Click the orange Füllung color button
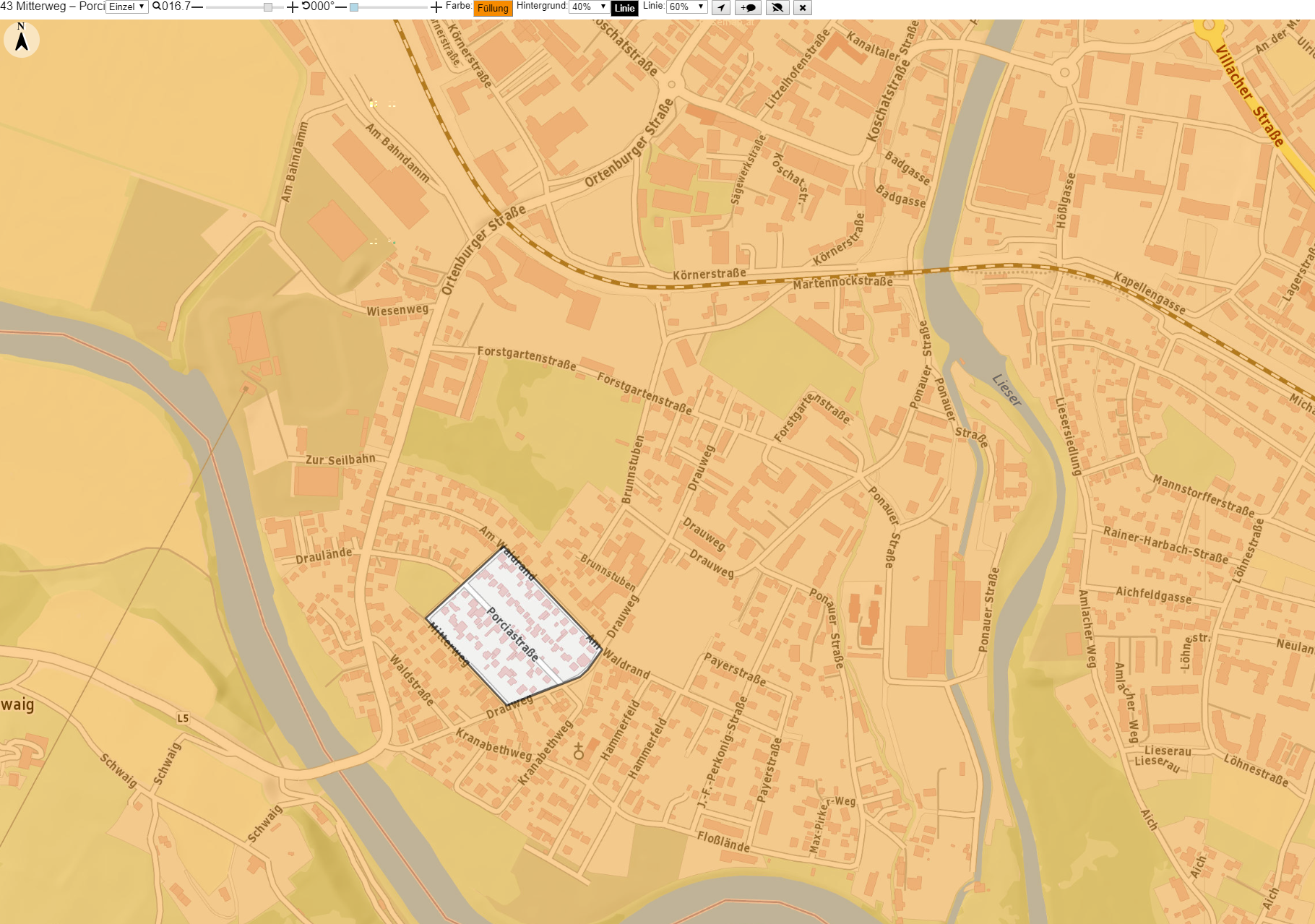 493,8
